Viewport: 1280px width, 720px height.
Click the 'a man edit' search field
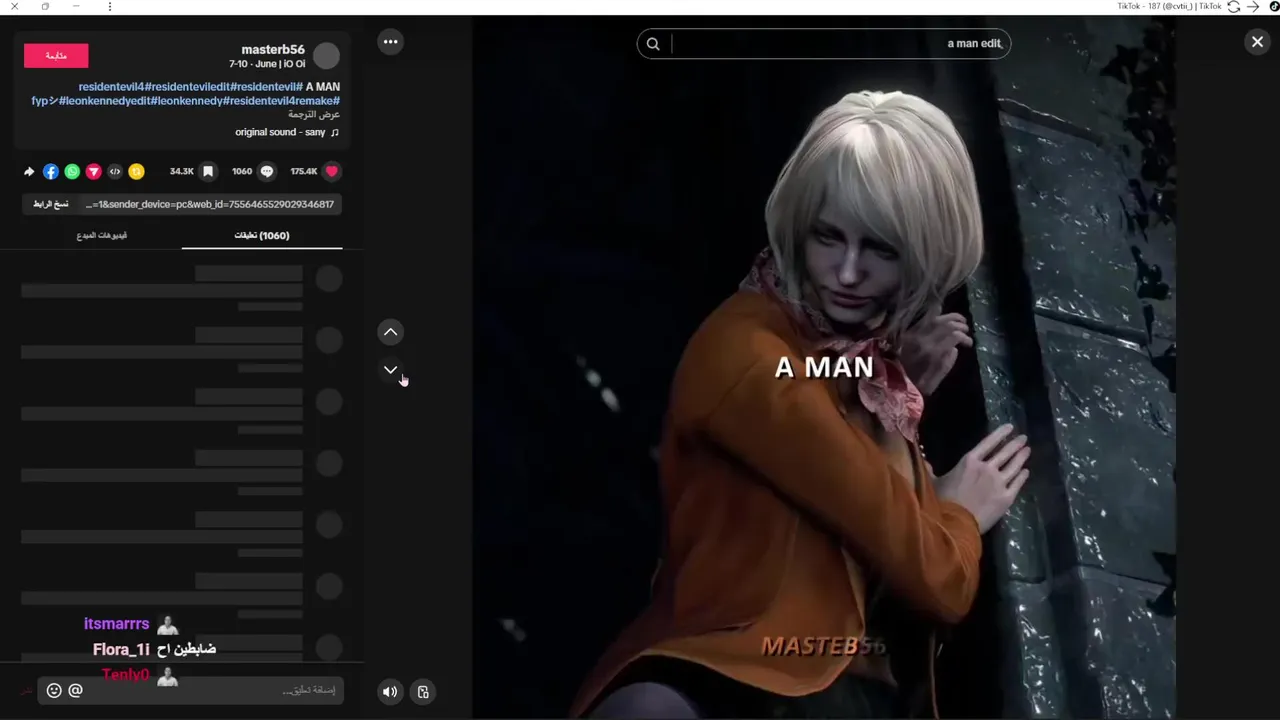pos(824,44)
